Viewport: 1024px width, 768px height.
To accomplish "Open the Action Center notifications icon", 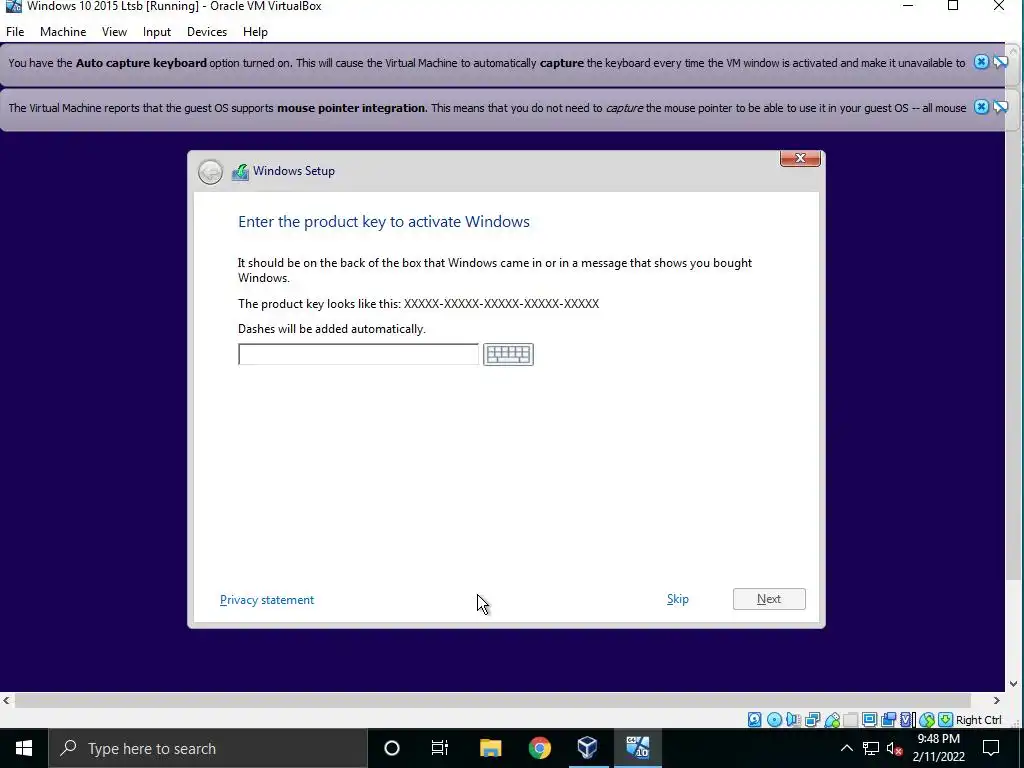I will coord(991,748).
